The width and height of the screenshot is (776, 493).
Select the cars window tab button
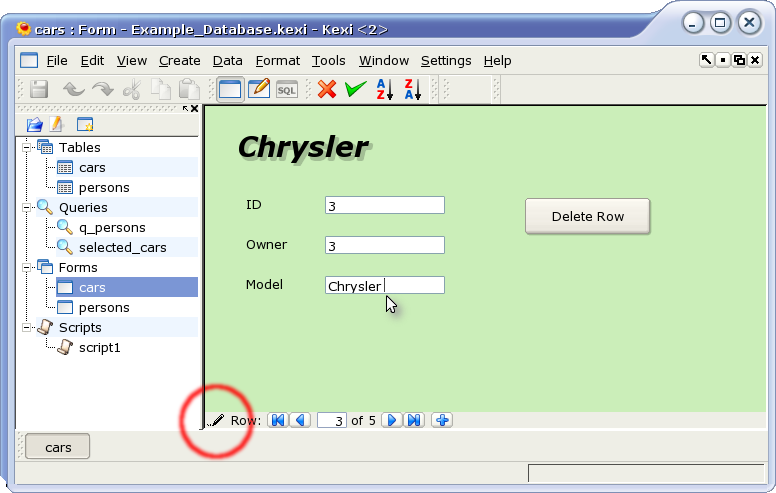coord(58,447)
